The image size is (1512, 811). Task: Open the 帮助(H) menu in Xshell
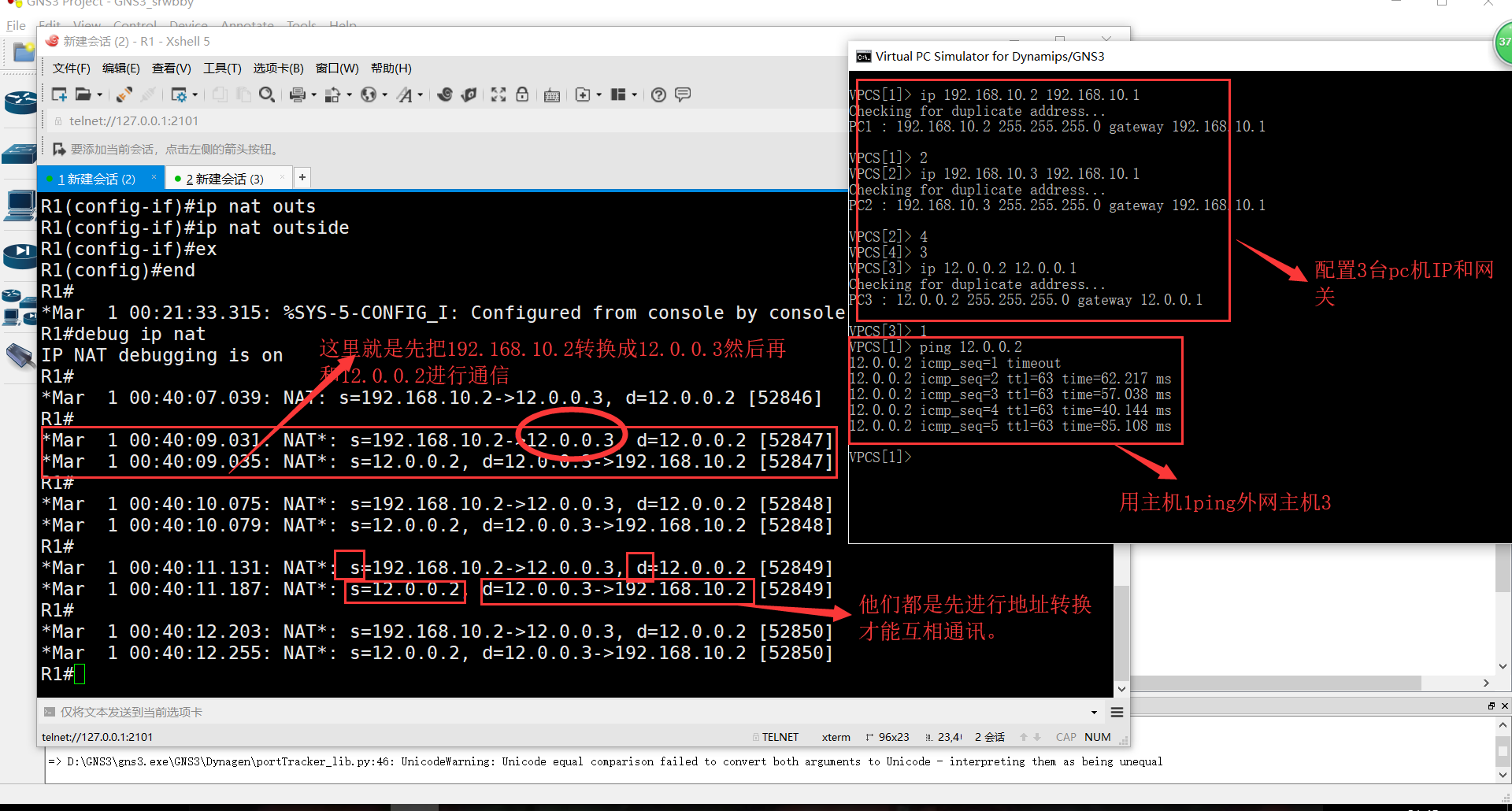click(391, 69)
